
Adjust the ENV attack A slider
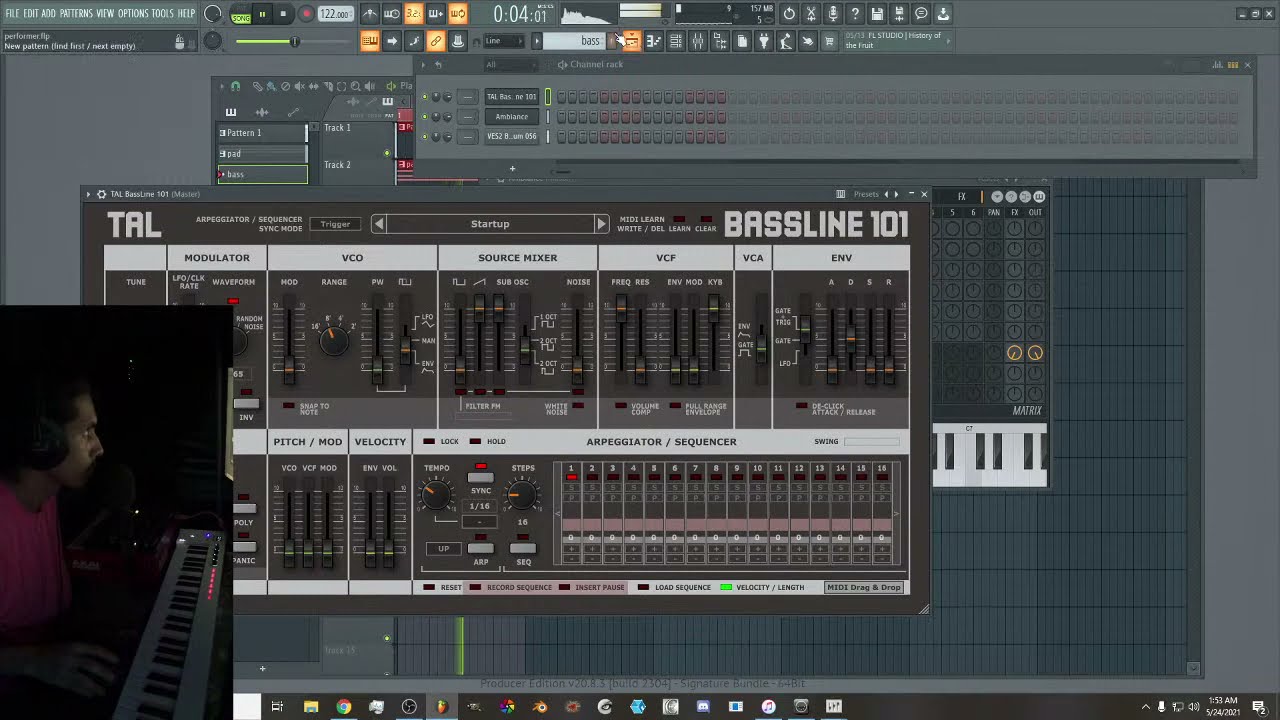(832, 368)
